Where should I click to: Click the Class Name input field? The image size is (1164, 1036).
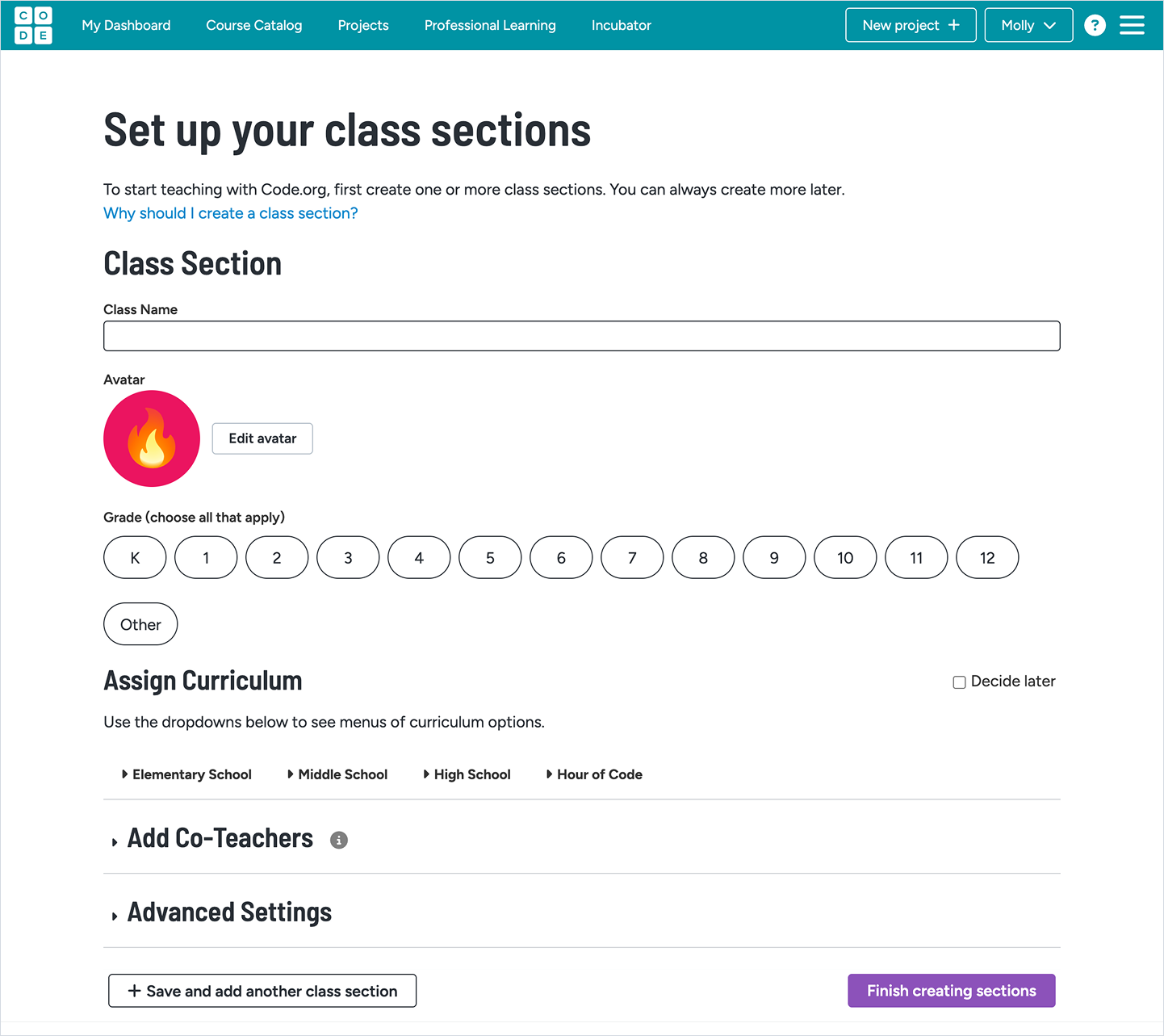coord(581,336)
